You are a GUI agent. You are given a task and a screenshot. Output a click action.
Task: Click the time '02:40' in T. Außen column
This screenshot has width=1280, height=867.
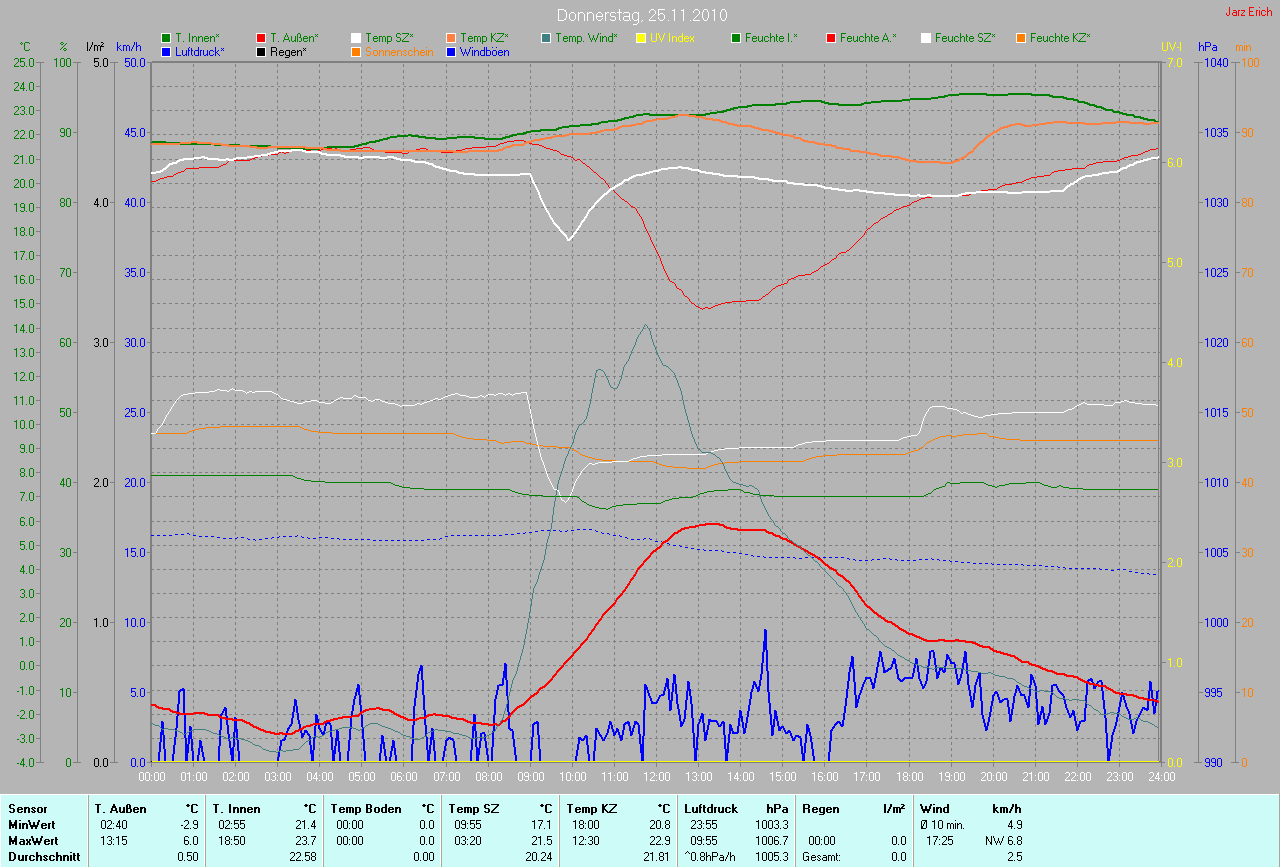[x=112, y=825]
